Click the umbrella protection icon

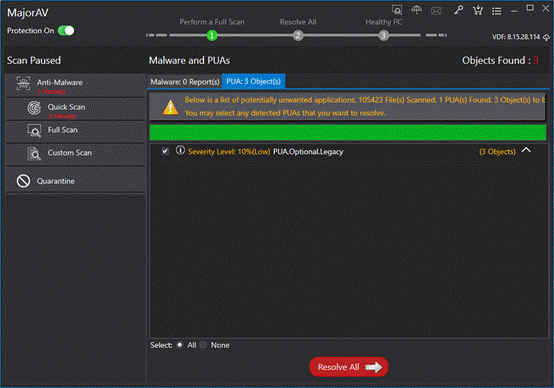pyautogui.click(x=416, y=10)
